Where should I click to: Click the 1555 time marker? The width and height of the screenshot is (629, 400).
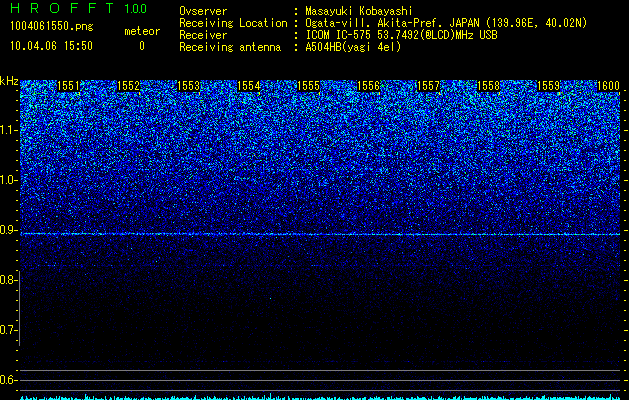(308, 86)
